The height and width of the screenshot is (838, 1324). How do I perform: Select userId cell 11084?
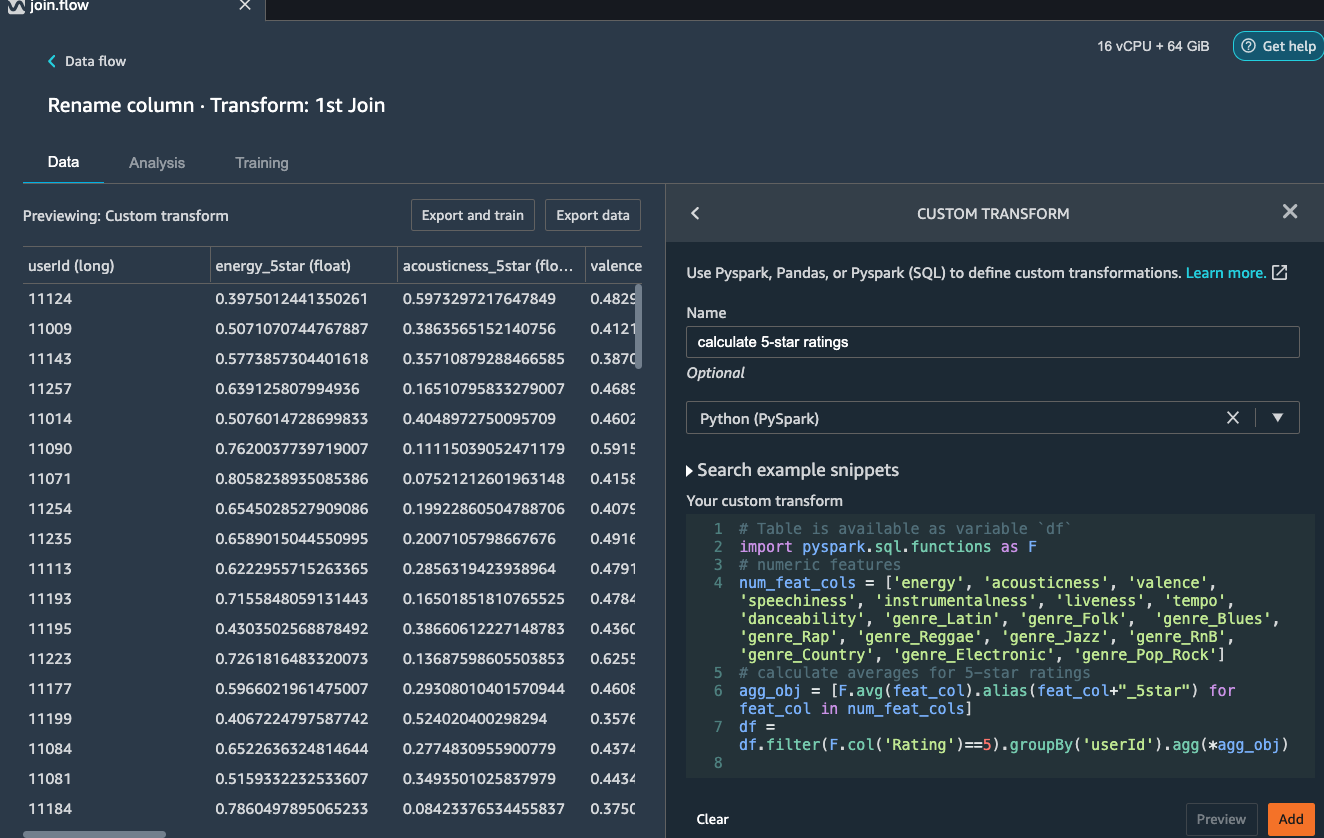point(50,749)
